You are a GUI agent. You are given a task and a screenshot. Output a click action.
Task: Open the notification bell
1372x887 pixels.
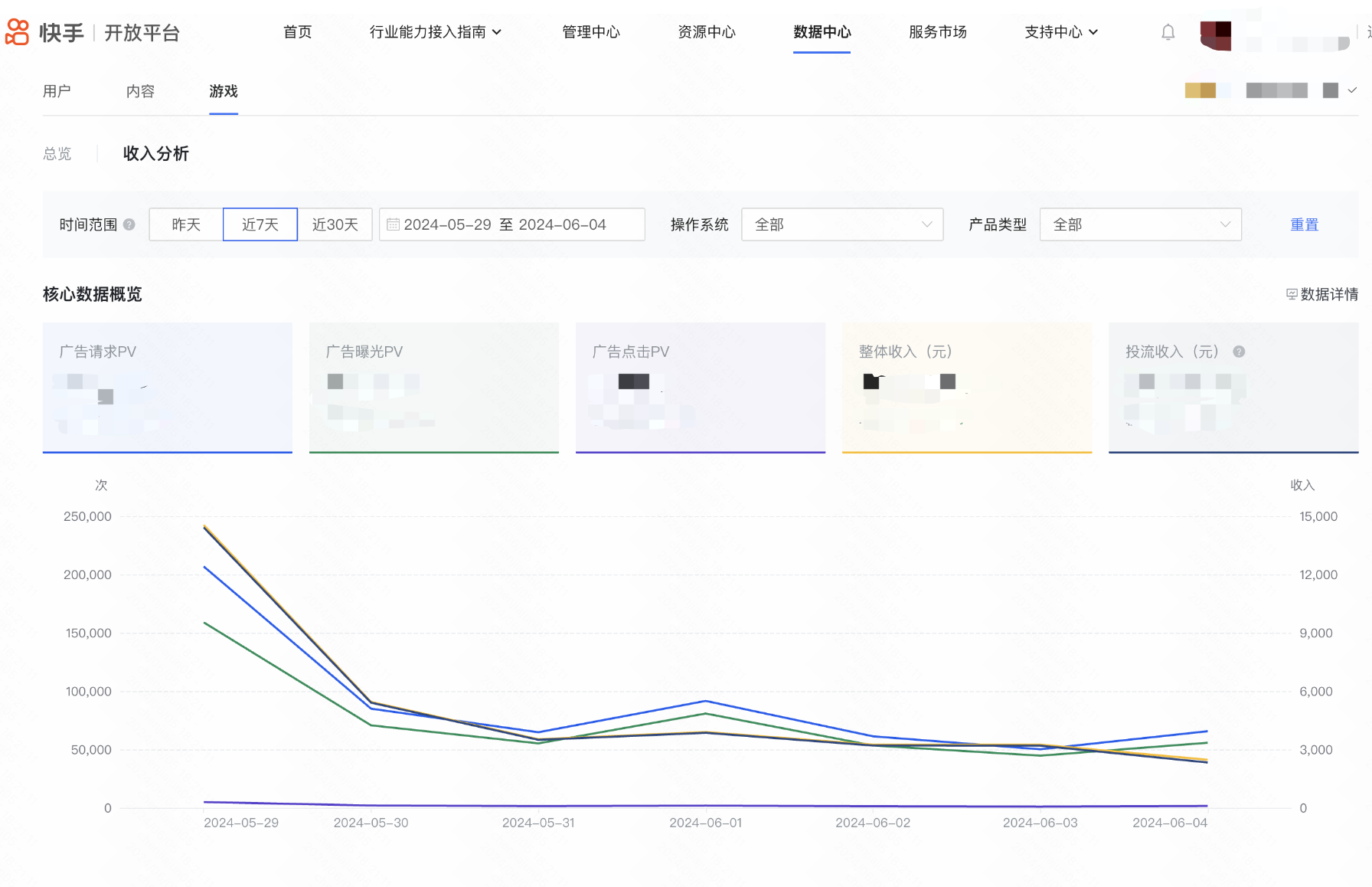pos(1168,32)
